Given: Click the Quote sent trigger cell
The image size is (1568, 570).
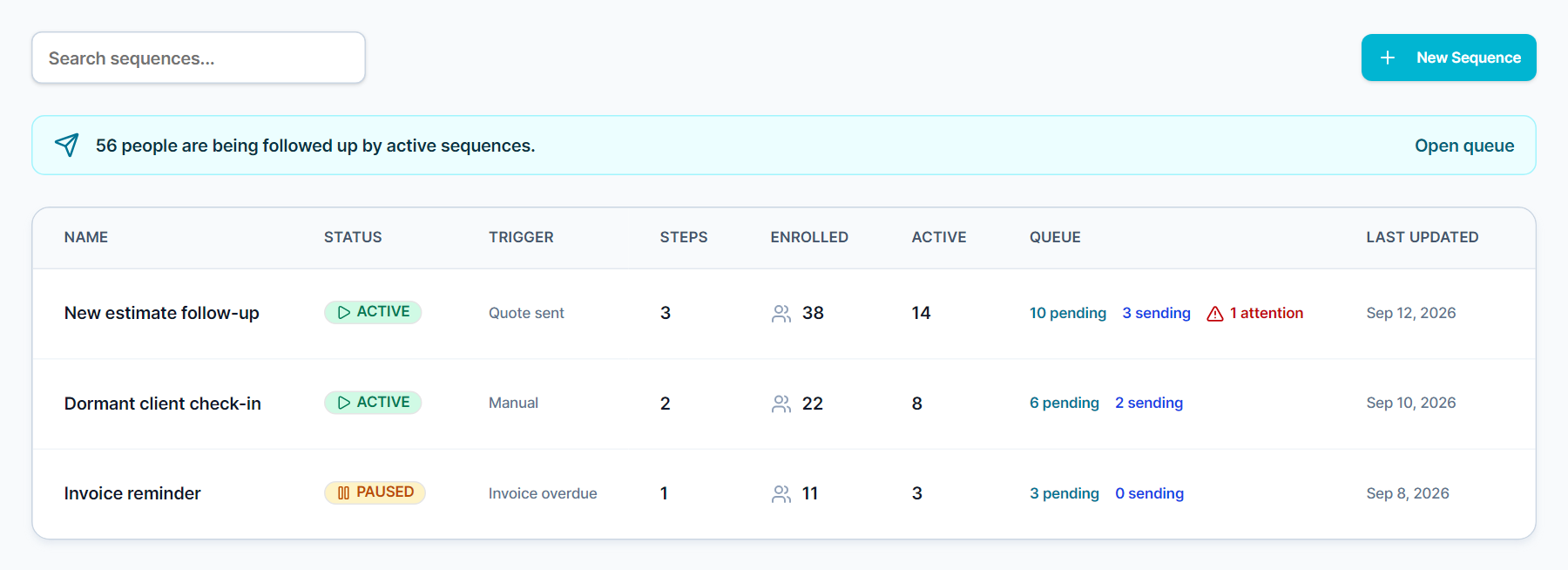Looking at the screenshot, I should point(526,313).
